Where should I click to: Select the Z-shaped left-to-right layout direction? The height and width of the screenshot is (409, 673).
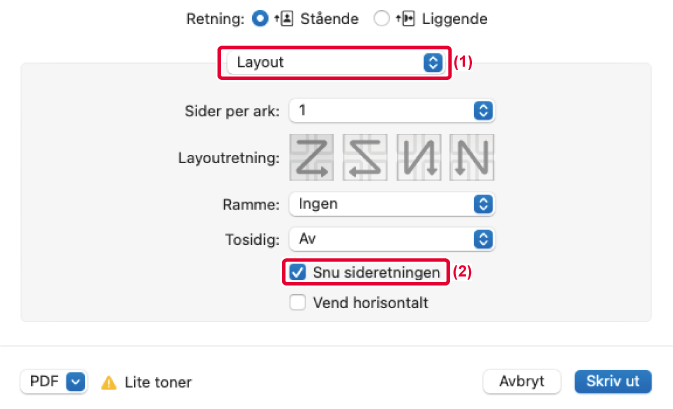[x=314, y=158]
